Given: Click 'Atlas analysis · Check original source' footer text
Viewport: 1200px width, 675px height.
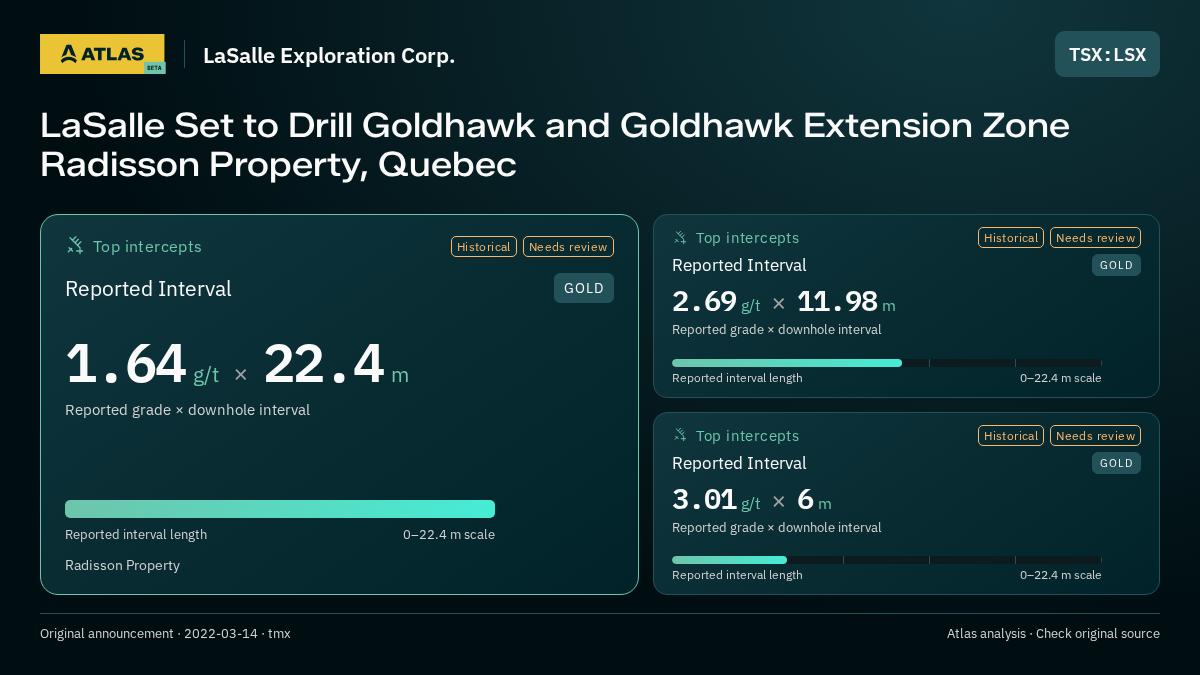Looking at the screenshot, I should (x=1053, y=634).
